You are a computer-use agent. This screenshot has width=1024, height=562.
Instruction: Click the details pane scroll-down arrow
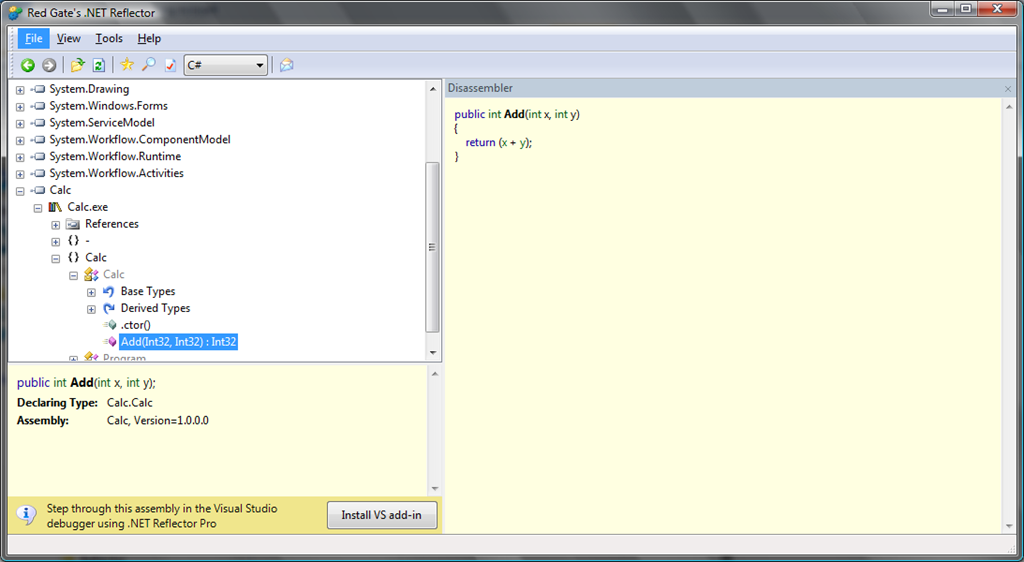coord(435,489)
